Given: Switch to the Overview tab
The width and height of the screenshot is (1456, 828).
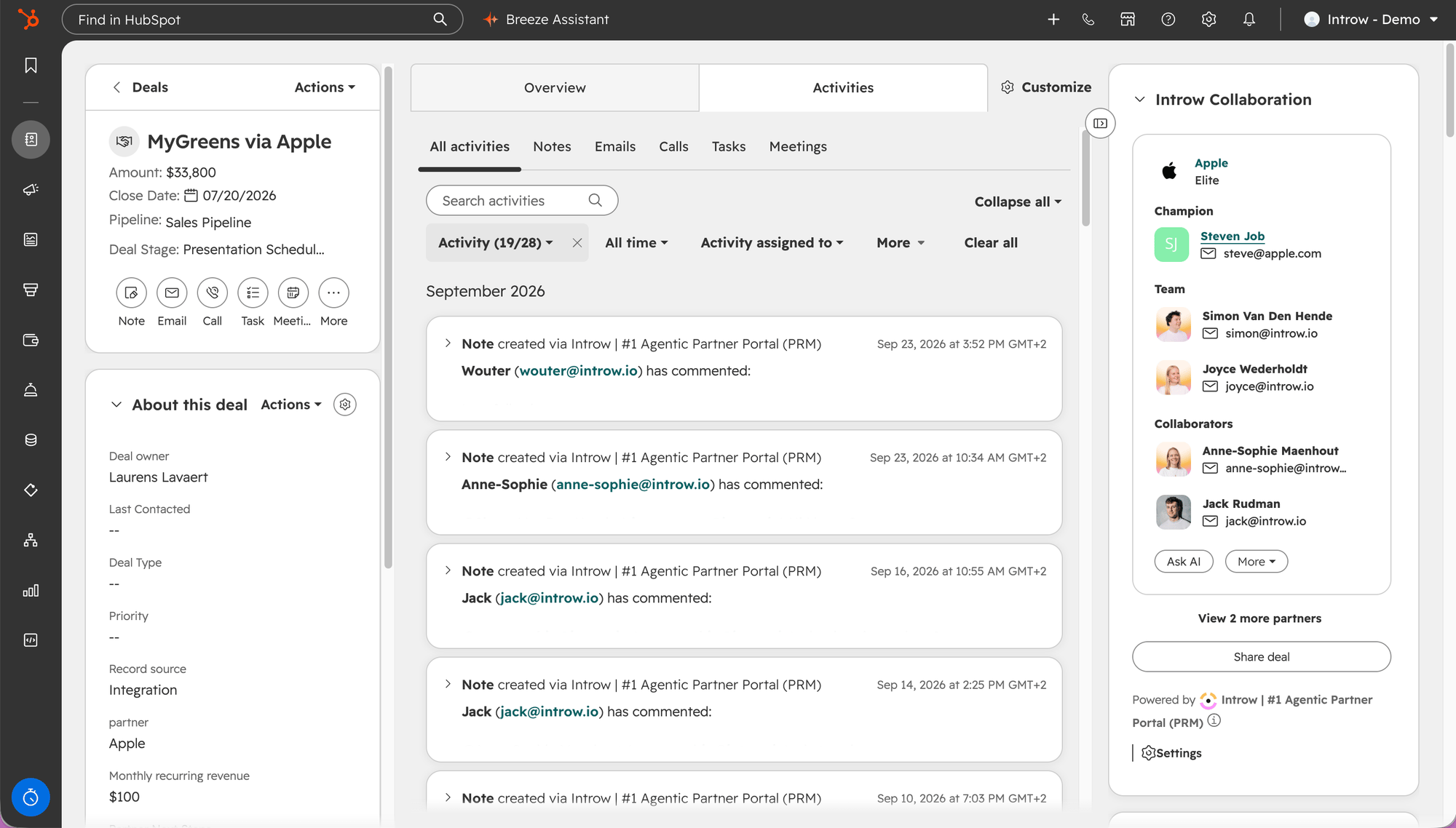Looking at the screenshot, I should click(x=555, y=87).
